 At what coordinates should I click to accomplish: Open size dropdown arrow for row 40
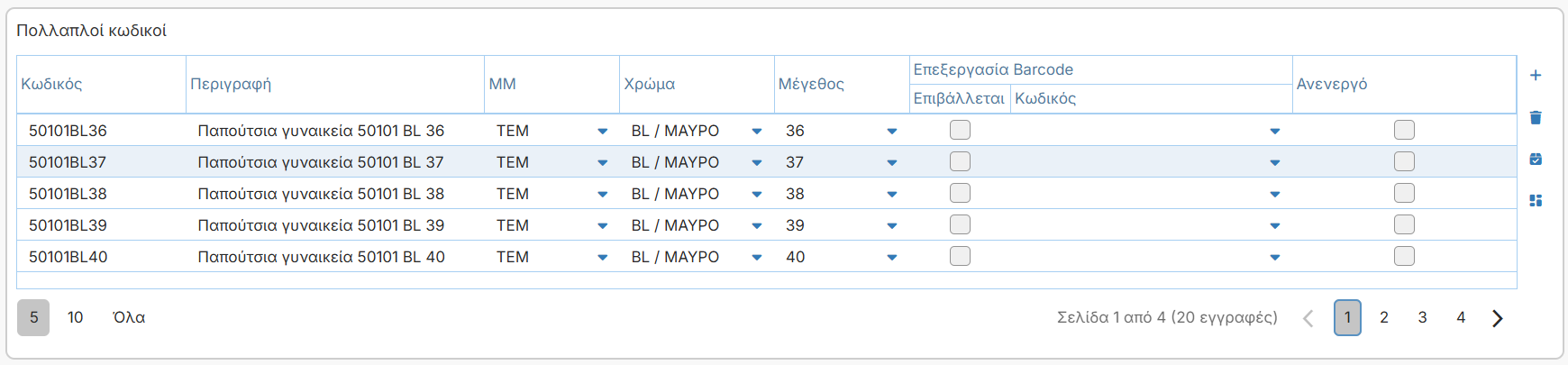[892, 258]
